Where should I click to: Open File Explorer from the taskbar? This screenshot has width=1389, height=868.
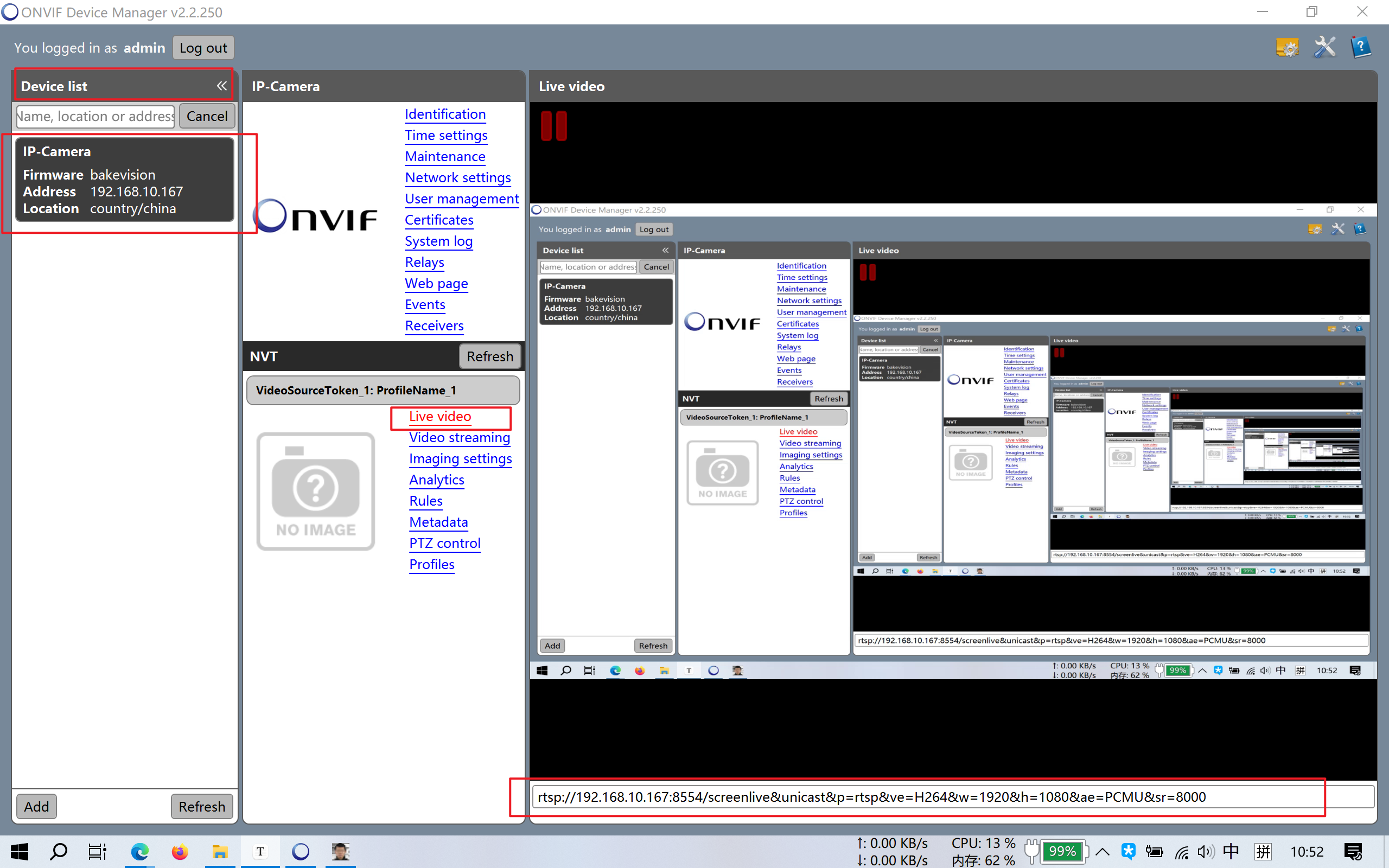pos(220,851)
